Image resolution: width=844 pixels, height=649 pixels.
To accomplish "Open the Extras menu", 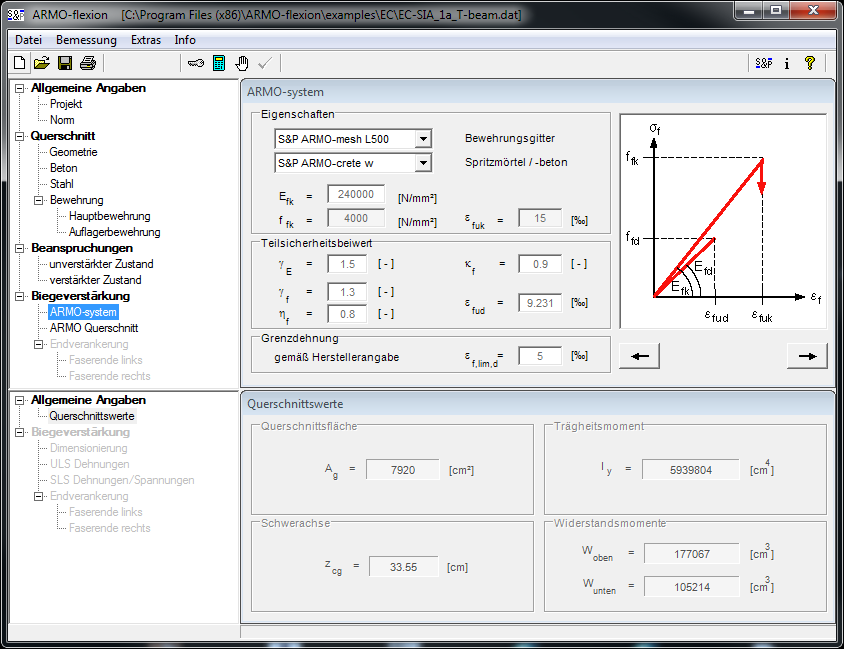I will coord(146,40).
